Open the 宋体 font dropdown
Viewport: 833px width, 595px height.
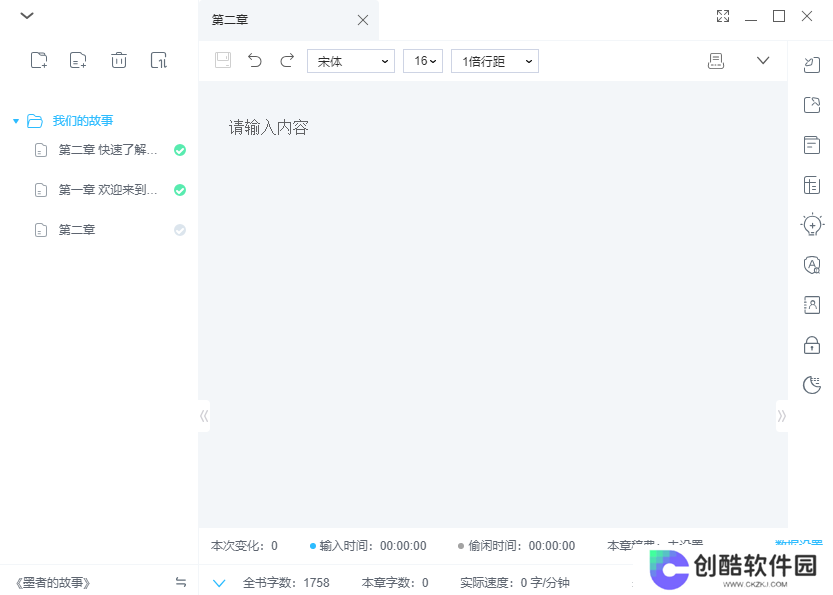coord(351,61)
